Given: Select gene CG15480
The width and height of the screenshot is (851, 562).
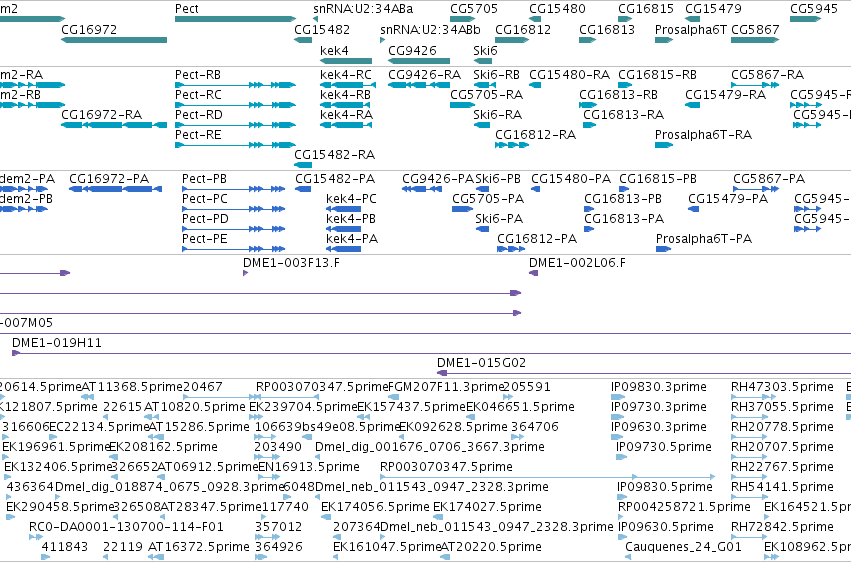Looking at the screenshot, I should 535,19.
